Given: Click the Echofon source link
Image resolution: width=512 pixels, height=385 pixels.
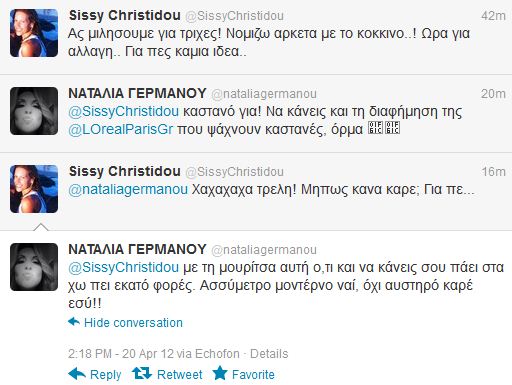Looking at the screenshot, I should pos(217,354).
